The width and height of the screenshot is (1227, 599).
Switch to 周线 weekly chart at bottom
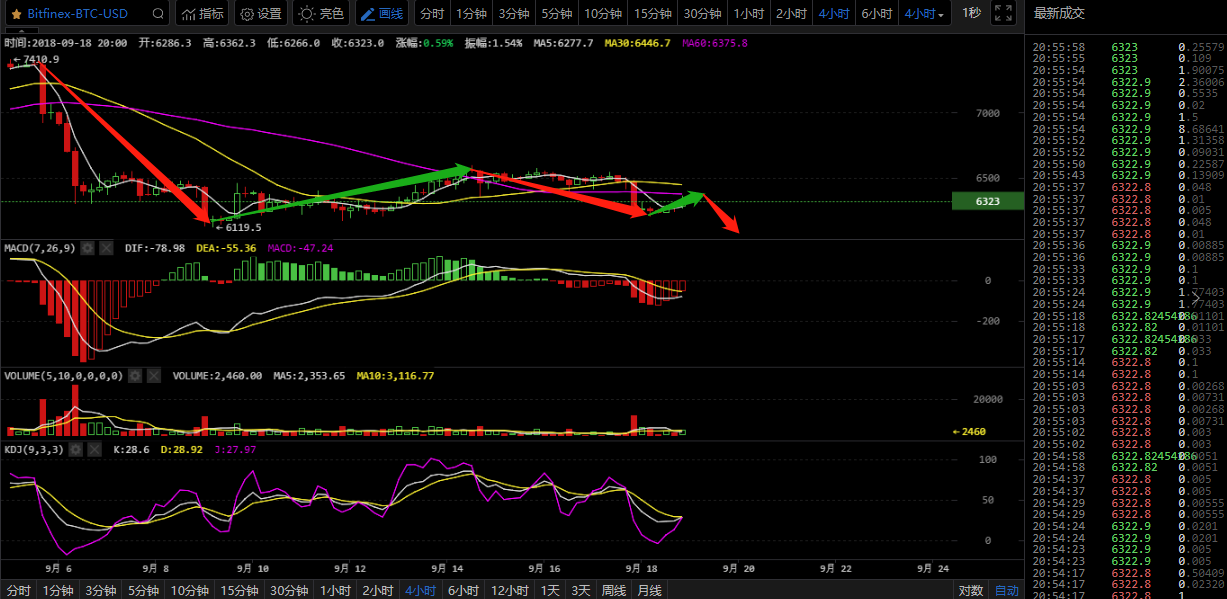point(613,590)
